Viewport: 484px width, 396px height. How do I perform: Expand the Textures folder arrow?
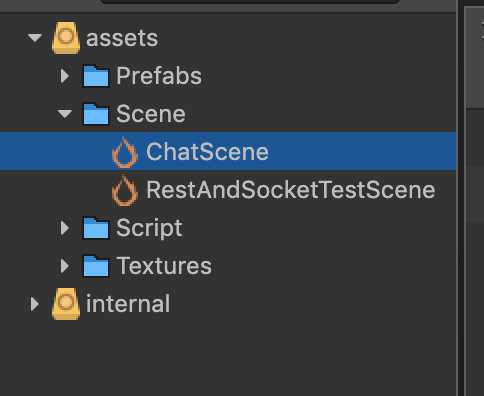pyautogui.click(x=65, y=266)
